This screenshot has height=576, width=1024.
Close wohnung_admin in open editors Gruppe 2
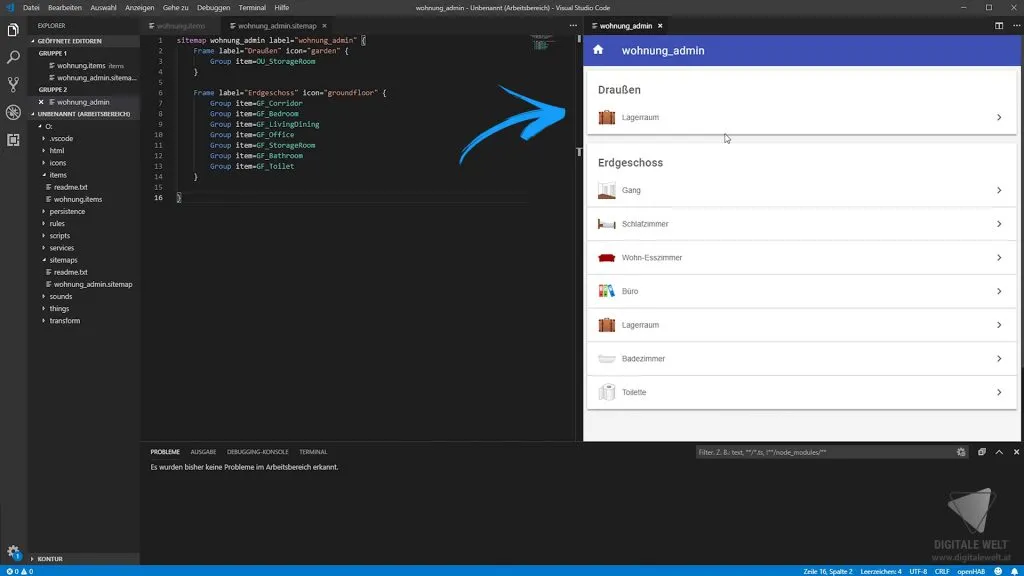[x=41, y=102]
